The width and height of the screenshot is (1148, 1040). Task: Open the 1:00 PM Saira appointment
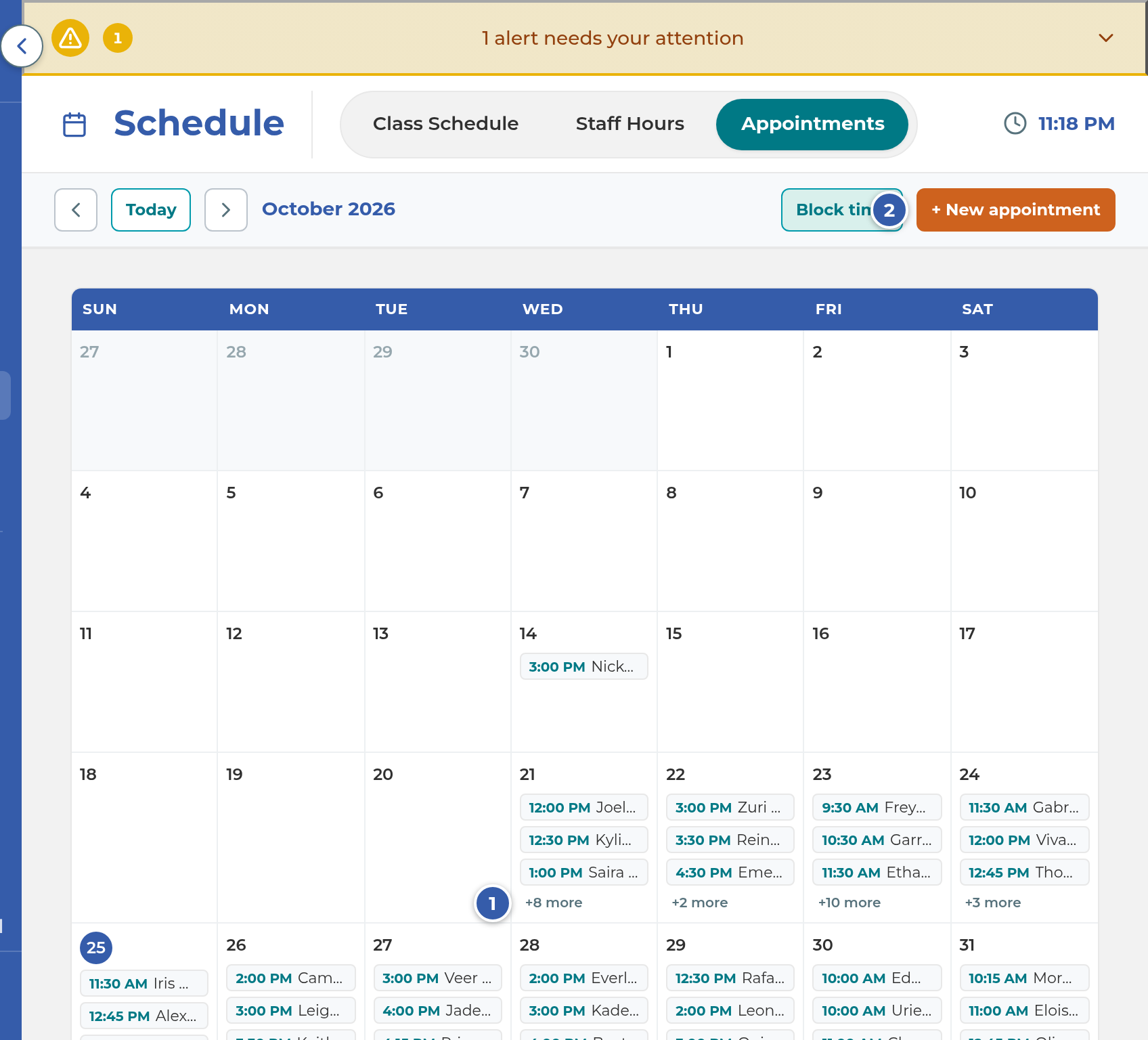[583, 872]
